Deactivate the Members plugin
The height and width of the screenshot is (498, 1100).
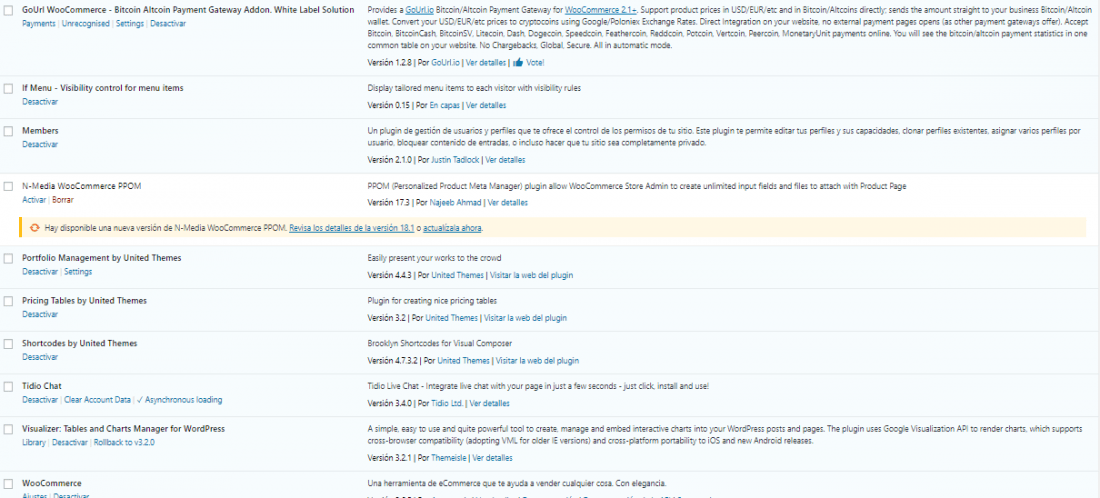point(40,144)
